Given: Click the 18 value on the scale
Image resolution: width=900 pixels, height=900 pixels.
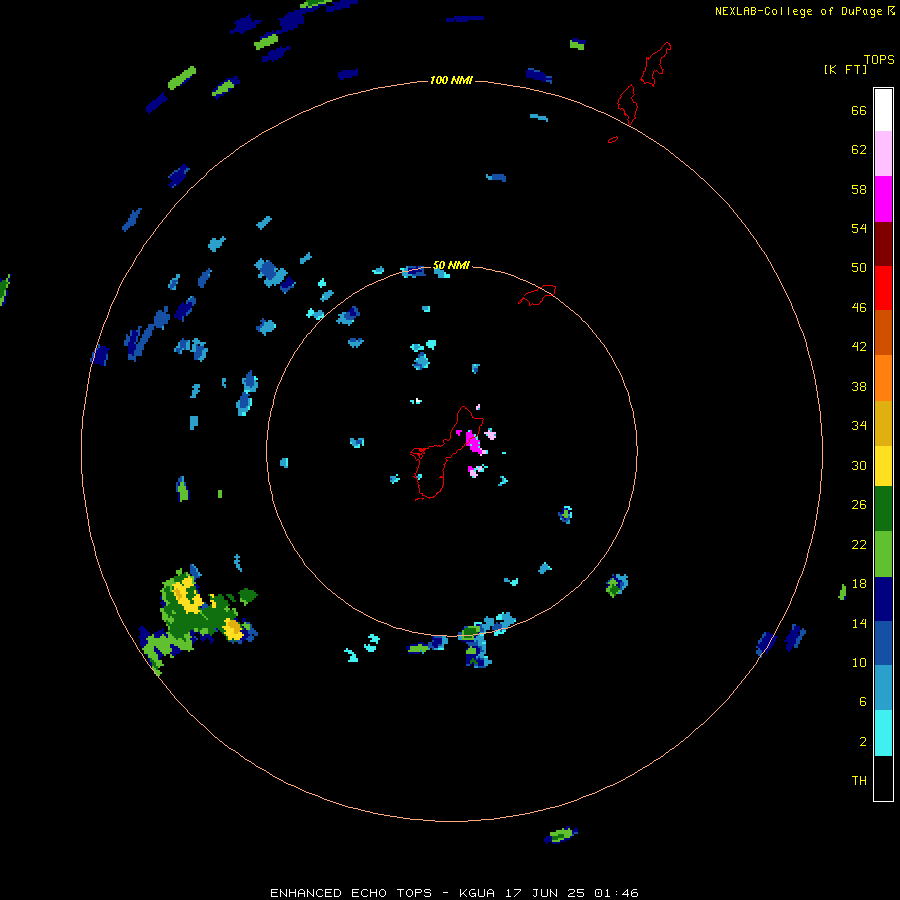Looking at the screenshot, I should pos(859,584).
